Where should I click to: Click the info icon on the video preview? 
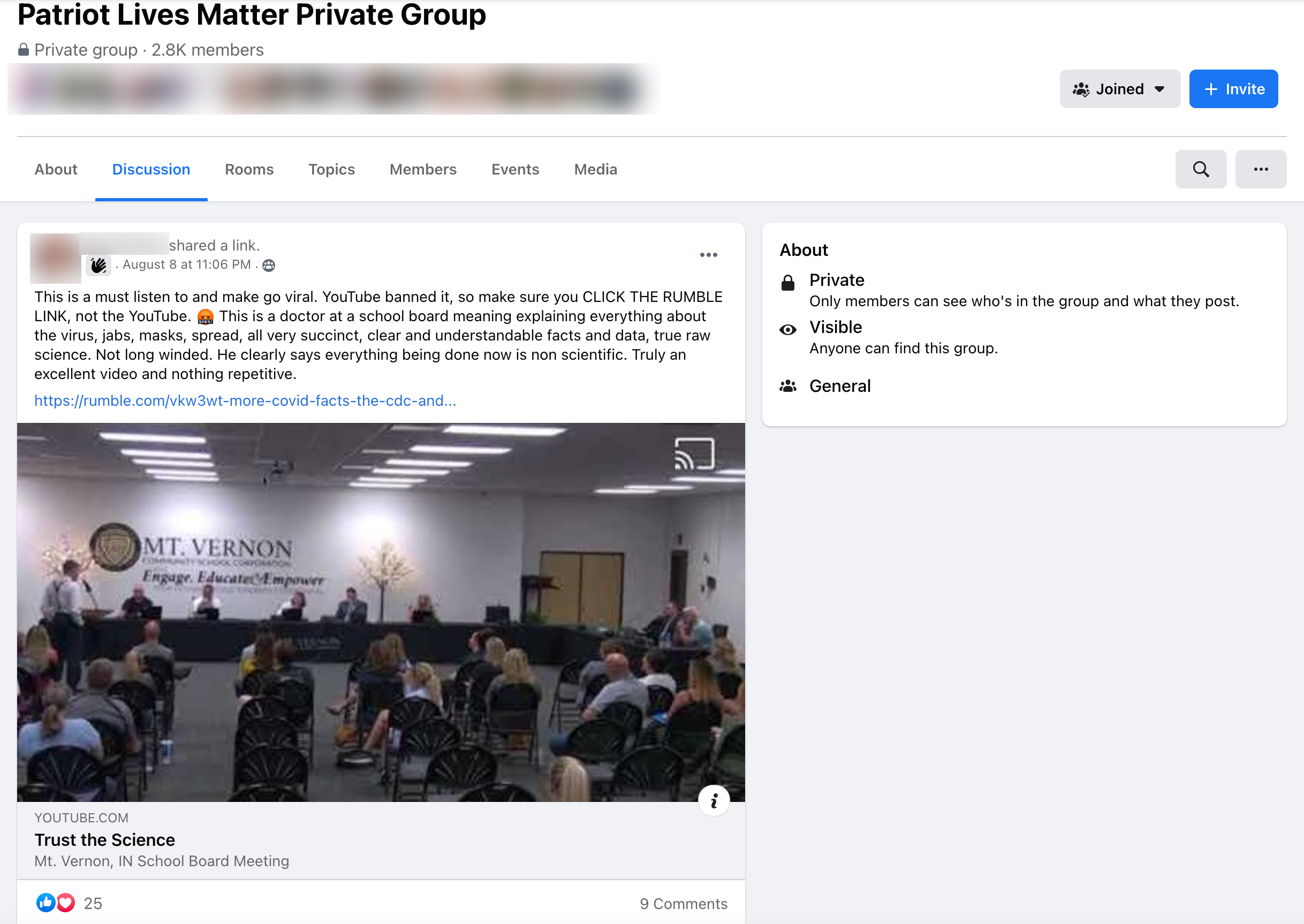point(714,801)
